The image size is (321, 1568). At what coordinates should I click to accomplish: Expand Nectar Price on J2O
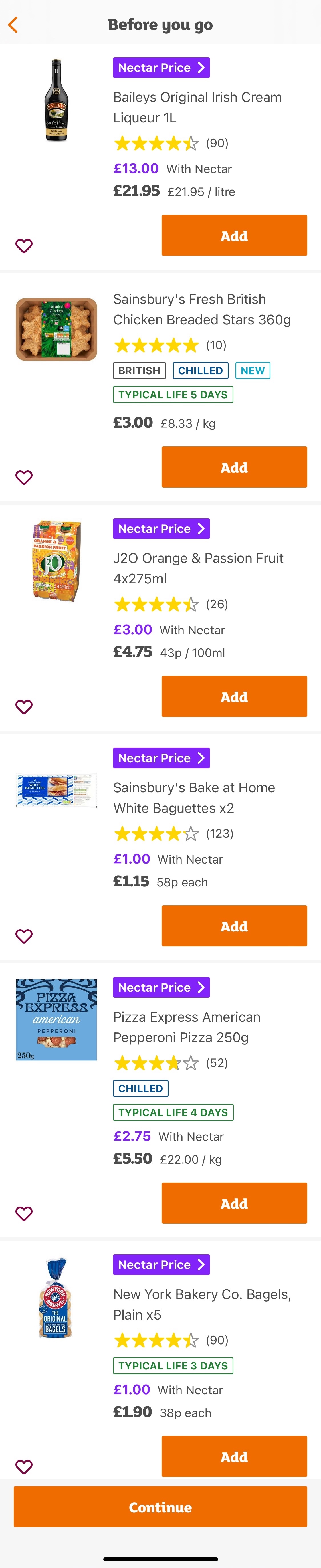pos(161,529)
